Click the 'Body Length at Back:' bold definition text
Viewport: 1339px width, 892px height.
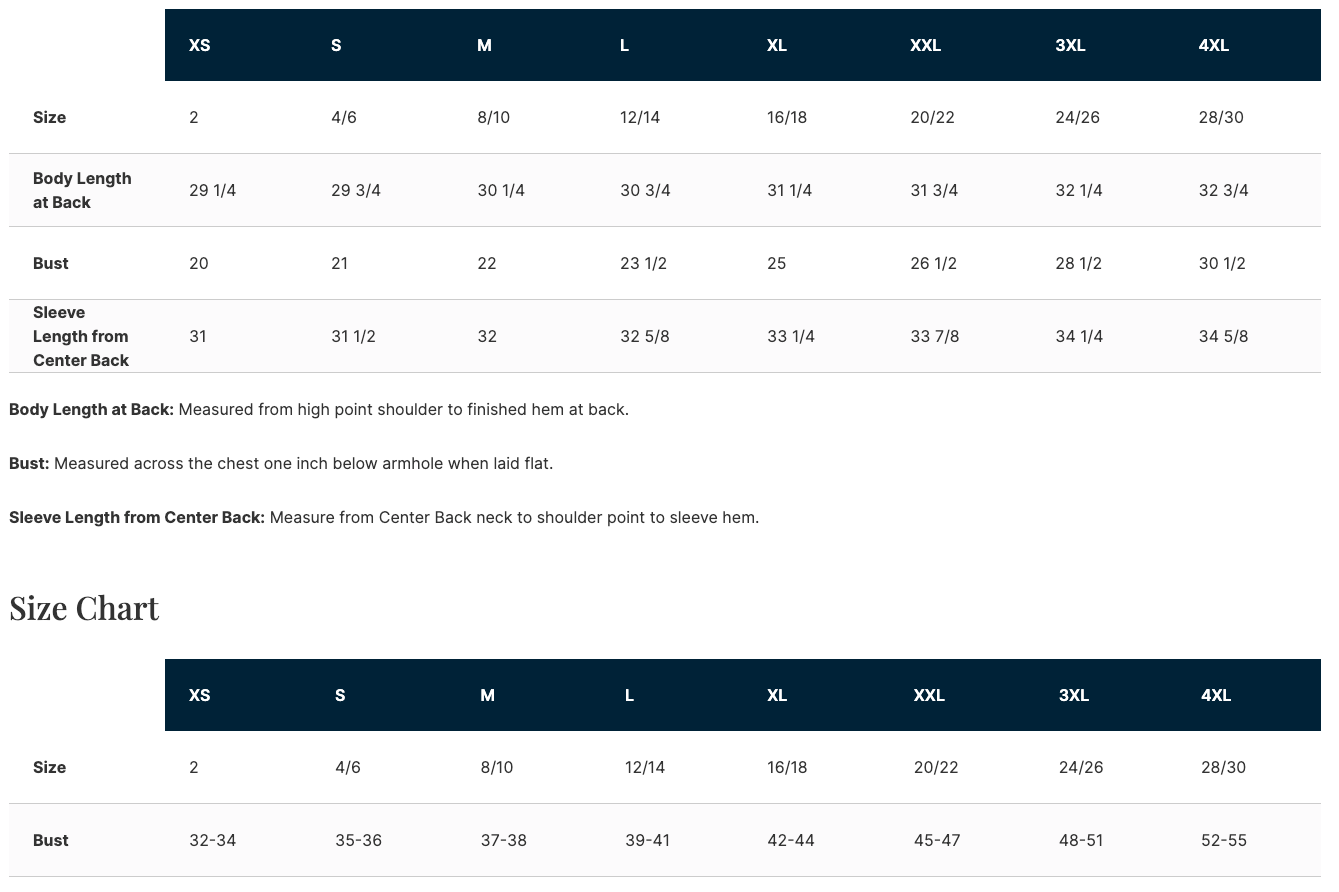[x=91, y=409]
